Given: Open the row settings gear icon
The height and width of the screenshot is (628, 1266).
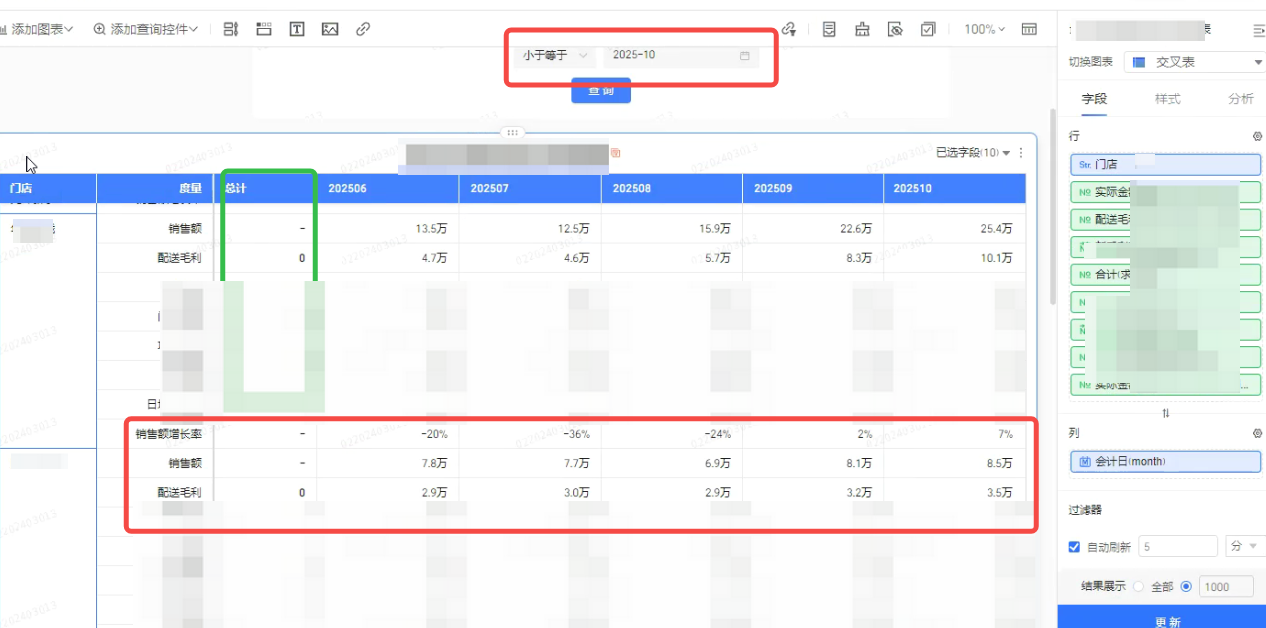Looking at the screenshot, I should (1257, 136).
